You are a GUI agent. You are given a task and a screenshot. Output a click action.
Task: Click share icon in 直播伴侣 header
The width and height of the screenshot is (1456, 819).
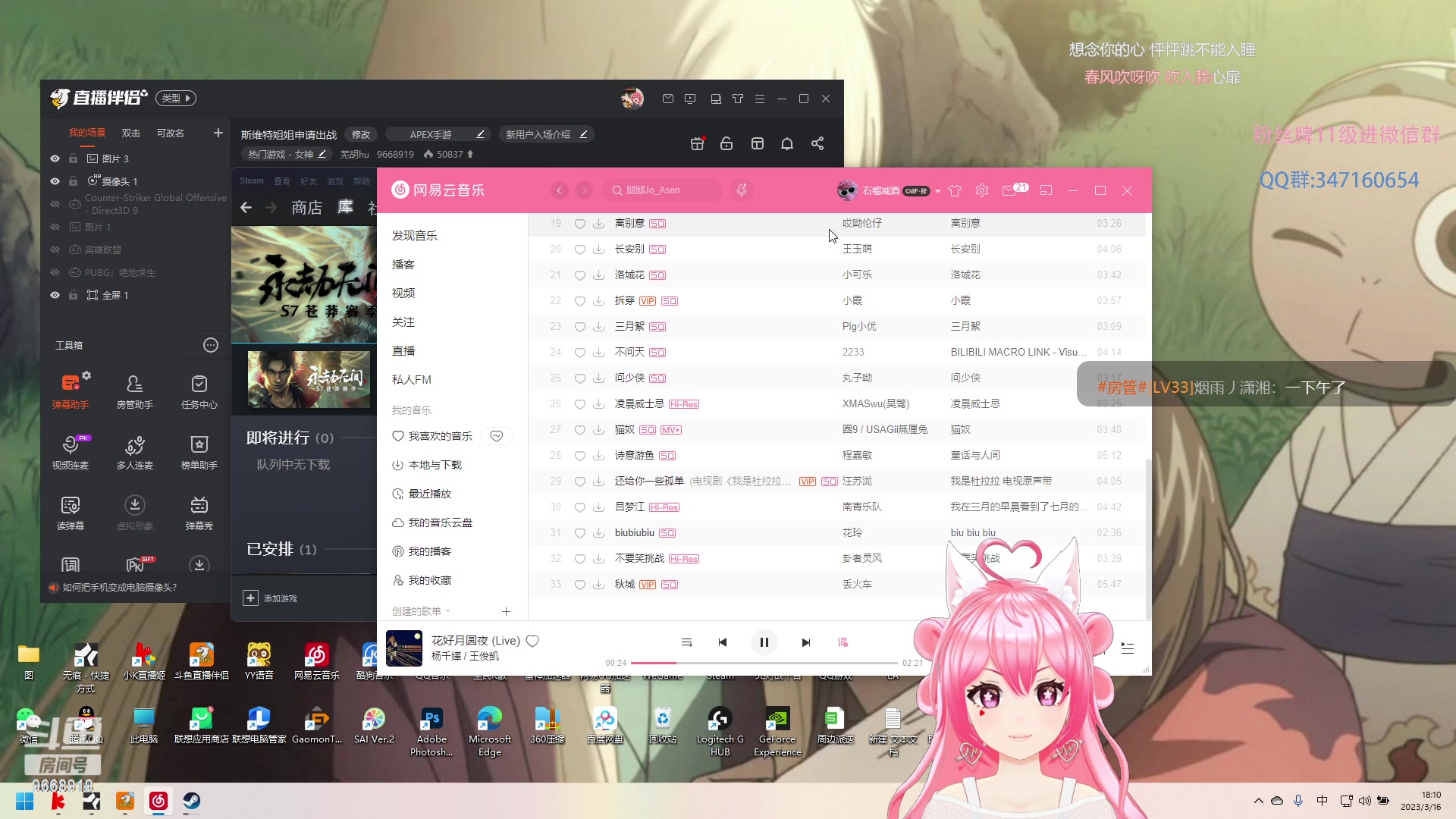point(817,143)
